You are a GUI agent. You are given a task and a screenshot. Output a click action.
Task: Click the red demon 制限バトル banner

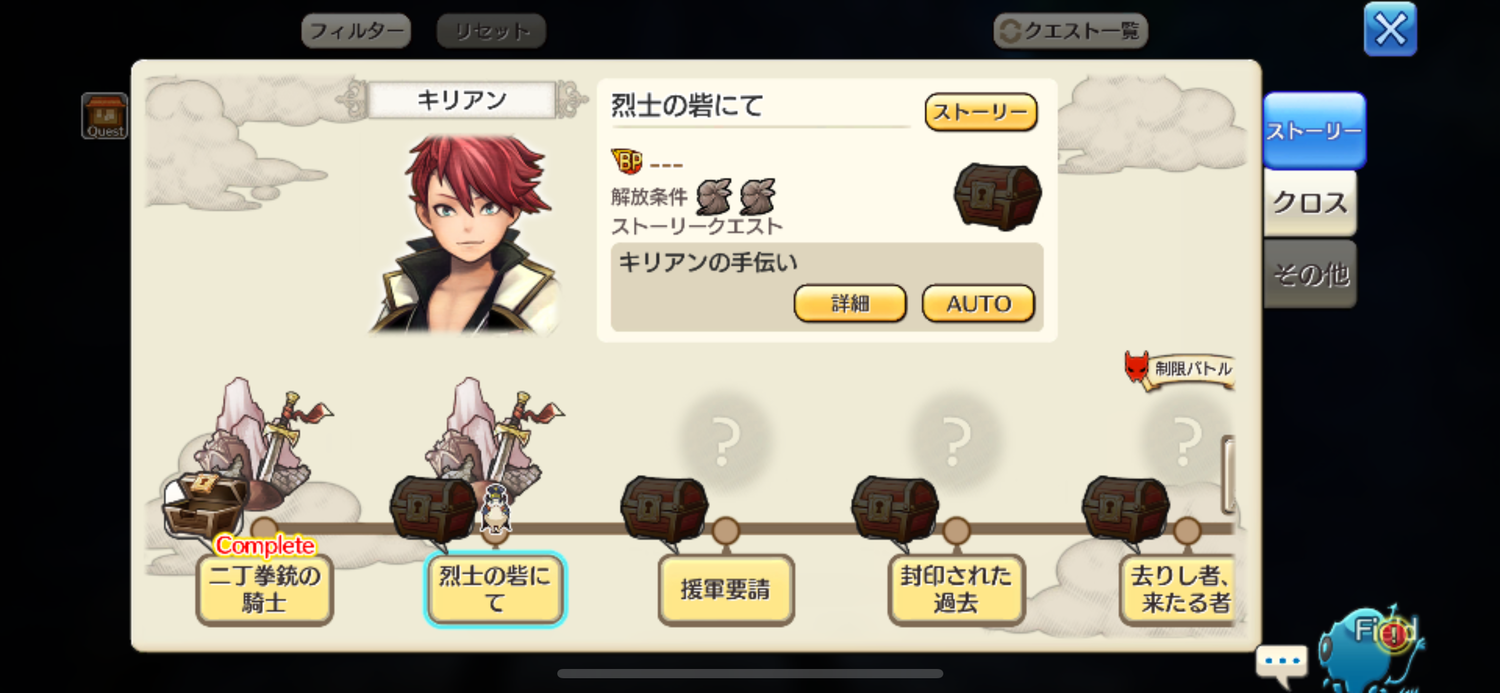pyautogui.click(x=1179, y=368)
